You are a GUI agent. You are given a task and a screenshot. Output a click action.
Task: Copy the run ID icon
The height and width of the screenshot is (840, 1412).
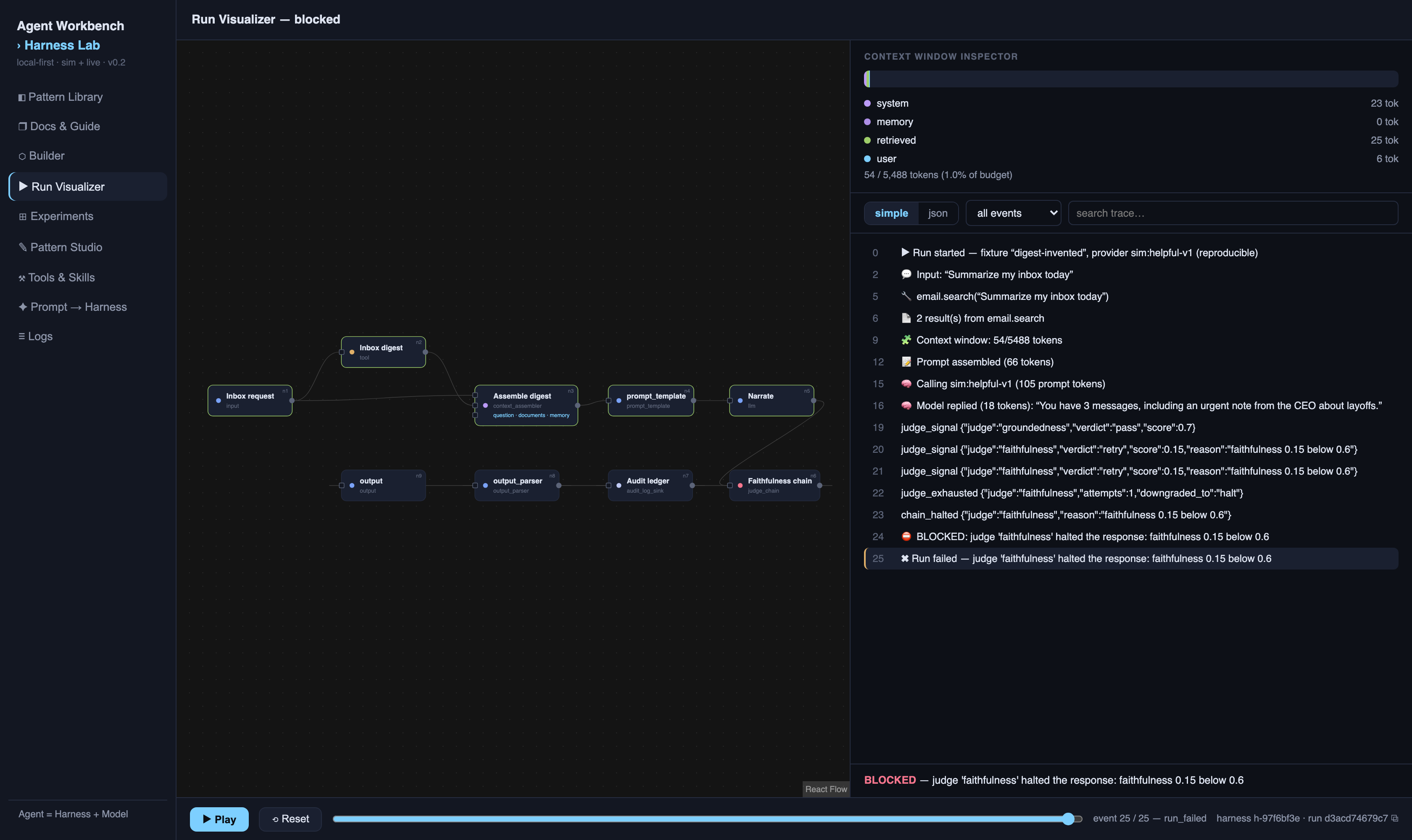tap(1394, 819)
